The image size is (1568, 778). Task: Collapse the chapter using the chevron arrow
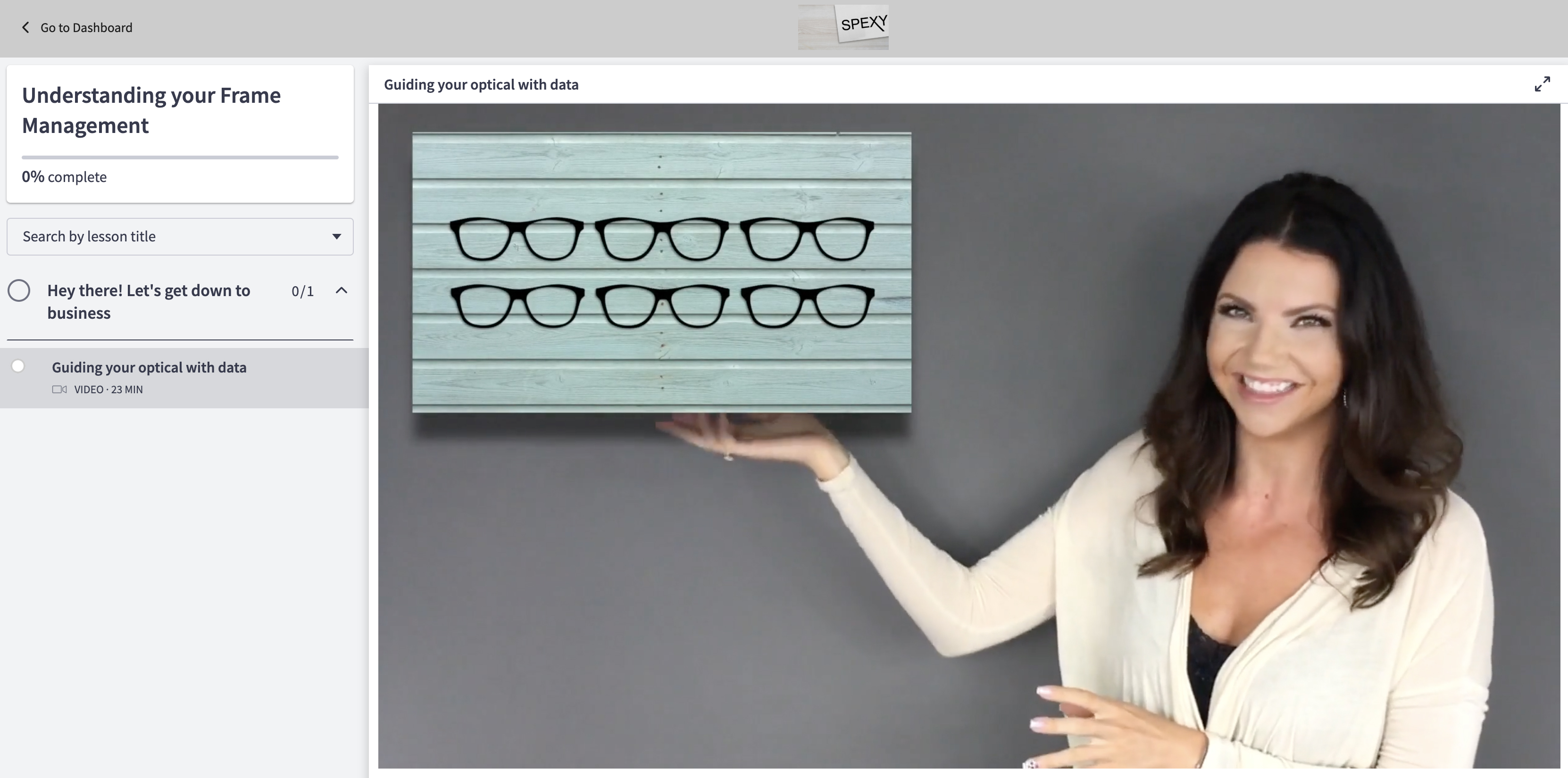(342, 291)
